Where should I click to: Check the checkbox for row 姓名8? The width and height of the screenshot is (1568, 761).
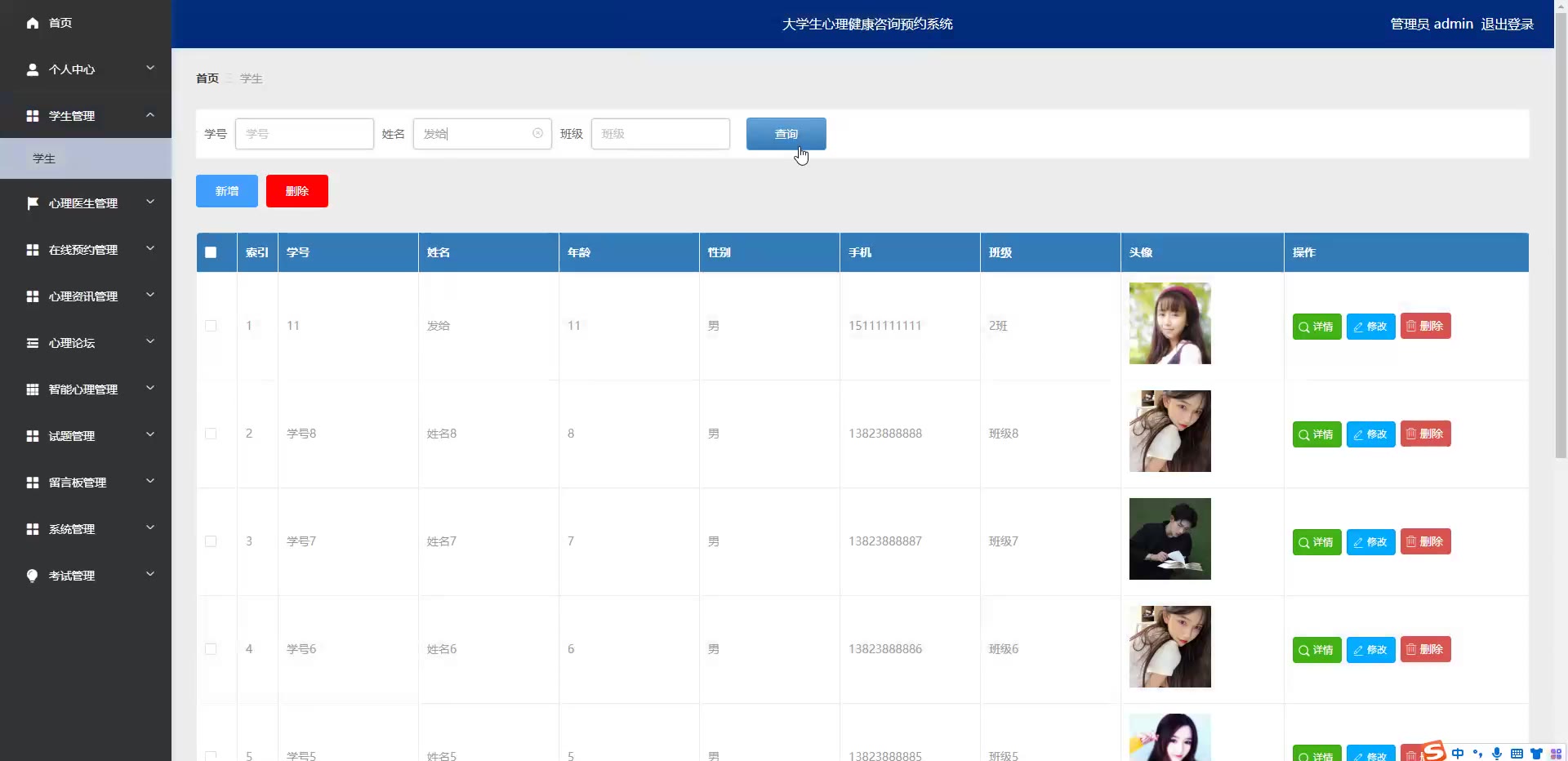tap(211, 434)
